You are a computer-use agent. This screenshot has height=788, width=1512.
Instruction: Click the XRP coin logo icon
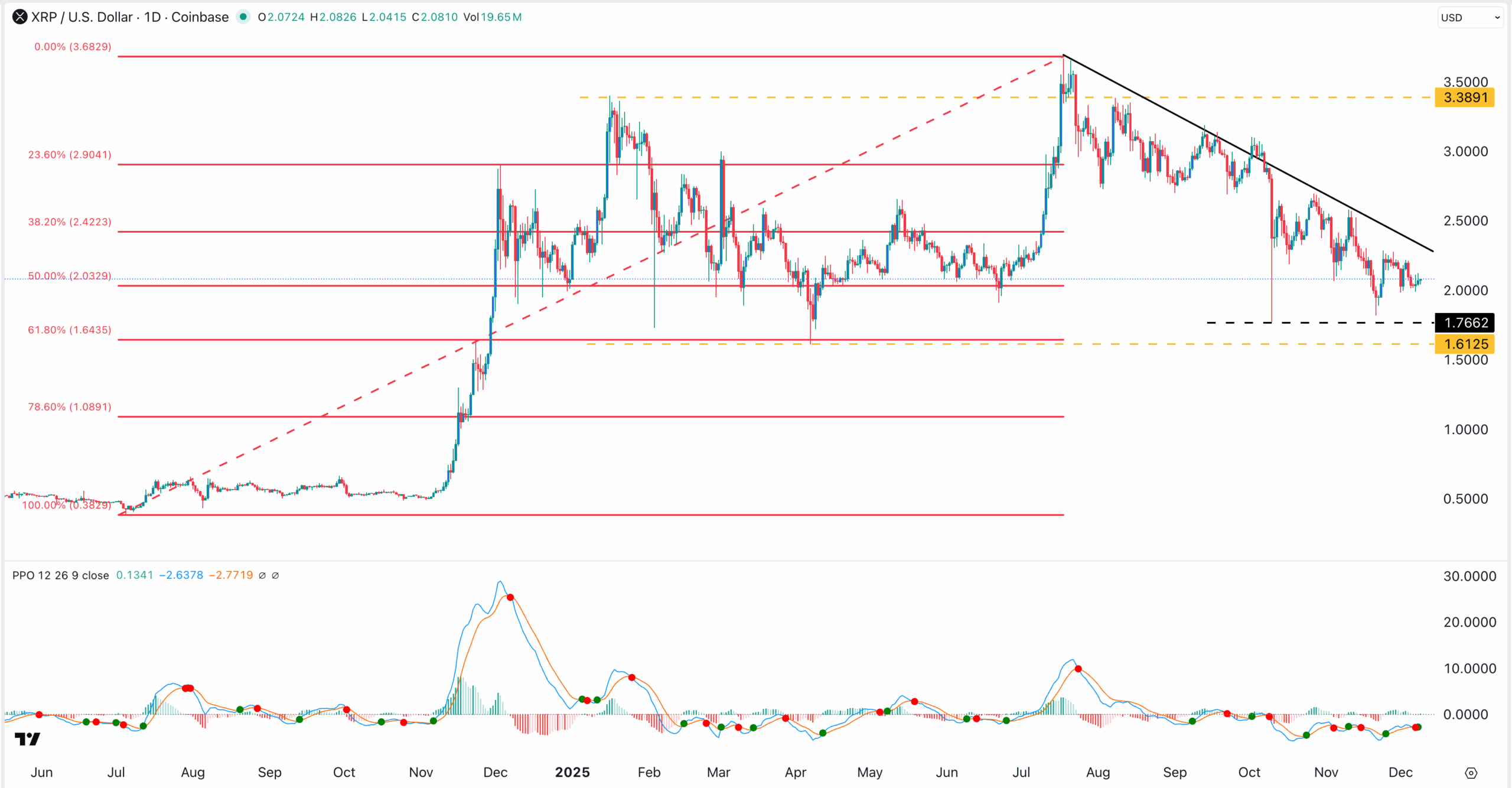pos(19,17)
